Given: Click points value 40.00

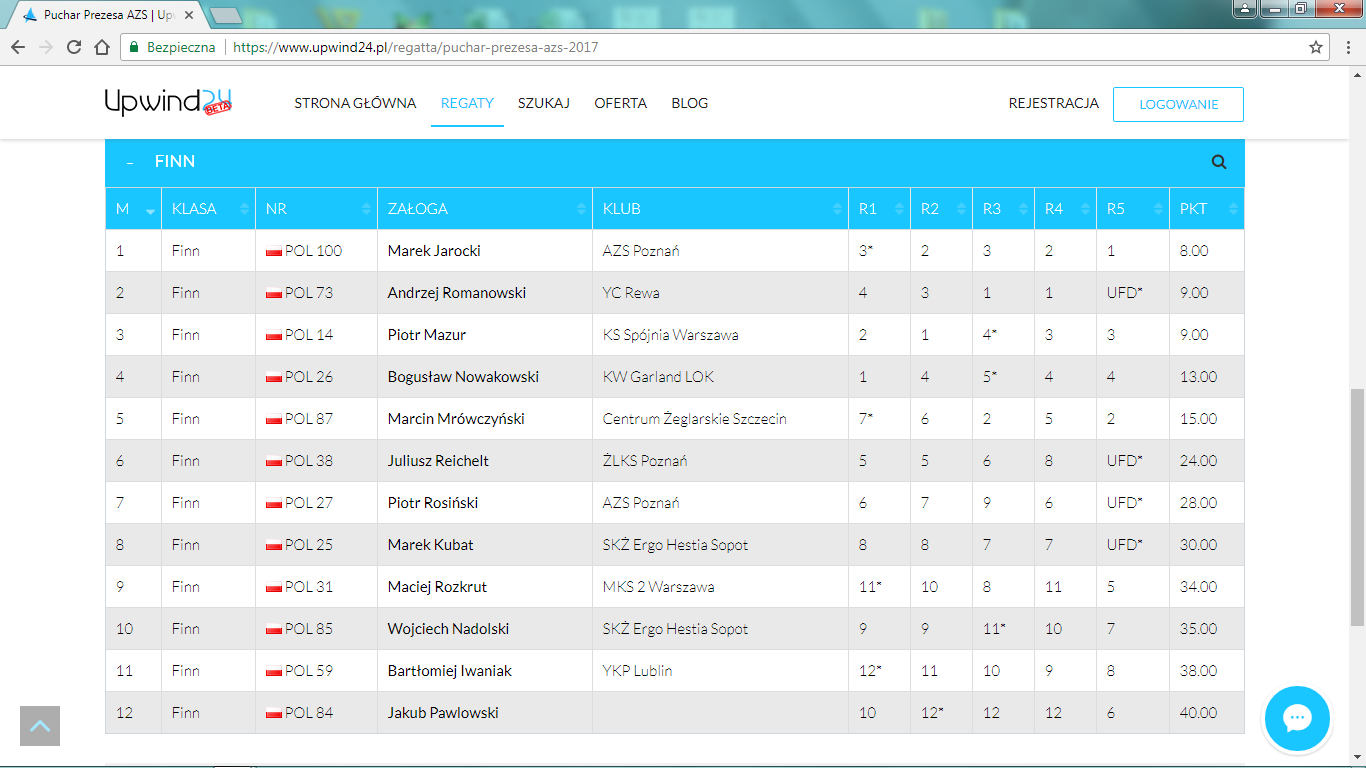Looking at the screenshot, I should [1198, 713].
